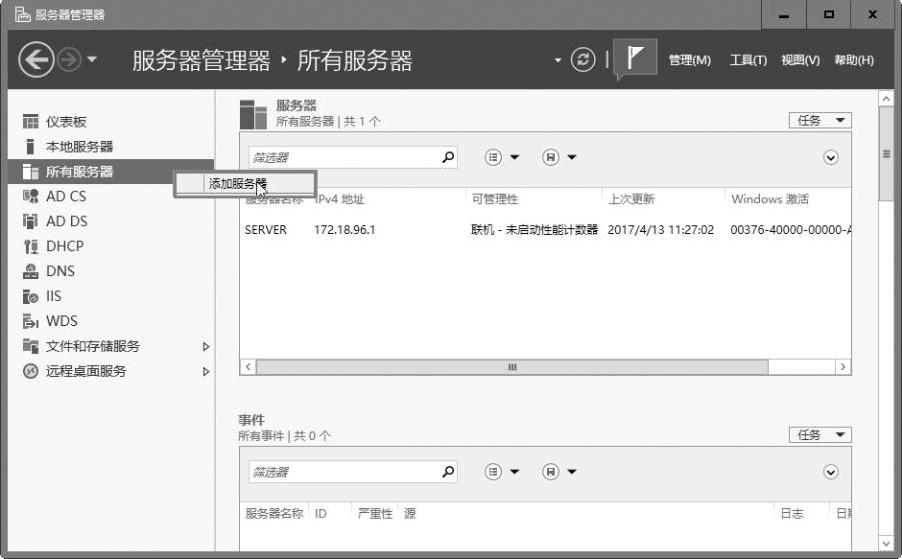
Task: Click the forward navigation arrow
Action: (x=70, y=59)
